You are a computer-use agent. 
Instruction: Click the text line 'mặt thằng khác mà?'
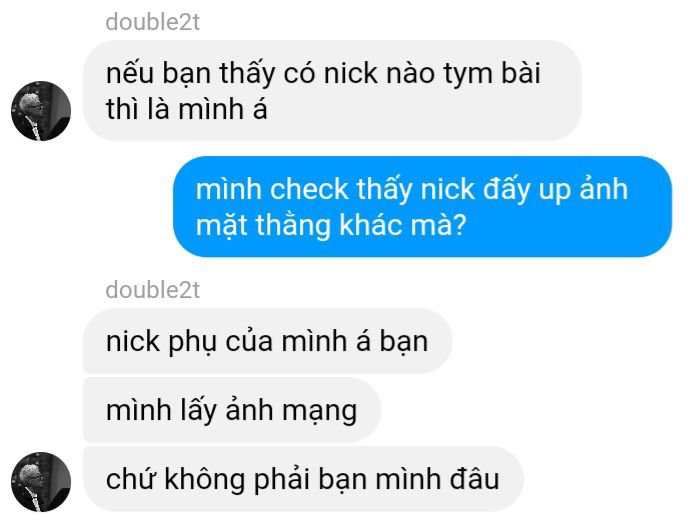pos(331,225)
